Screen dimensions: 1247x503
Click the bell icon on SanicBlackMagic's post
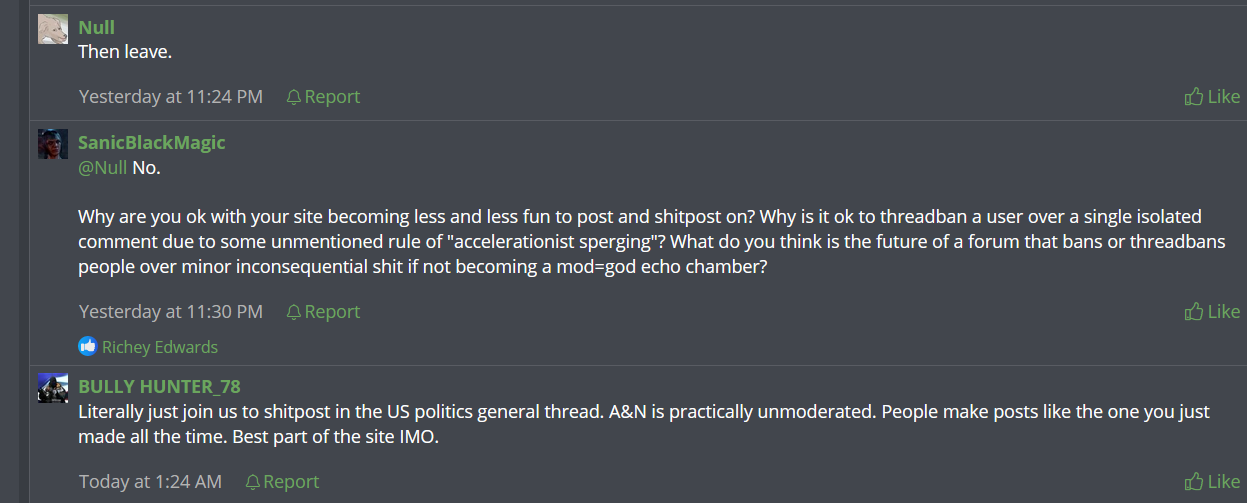294,312
